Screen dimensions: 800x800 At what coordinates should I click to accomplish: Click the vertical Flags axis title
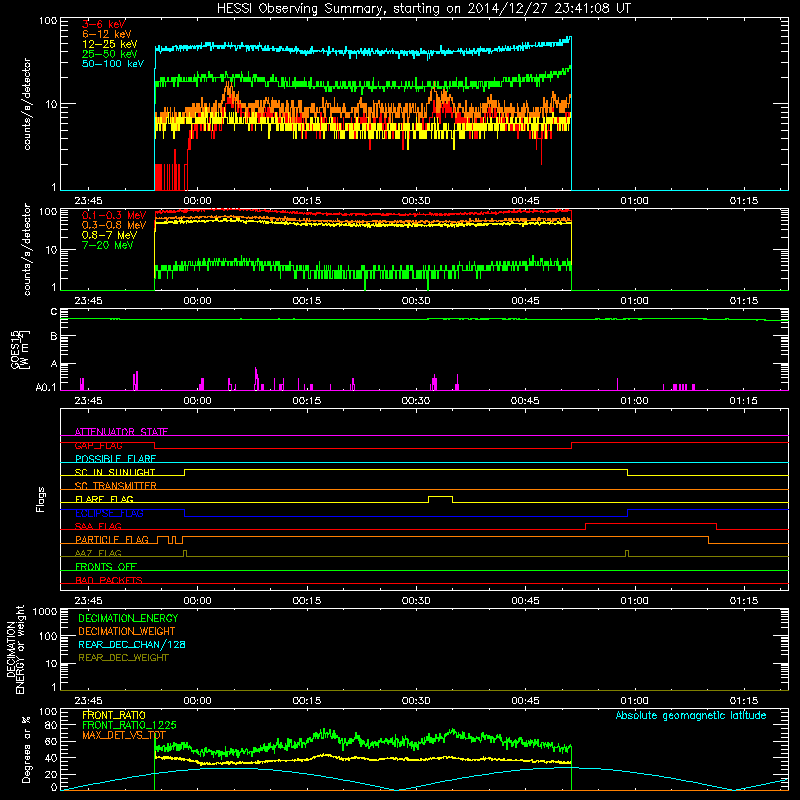(x=41, y=499)
